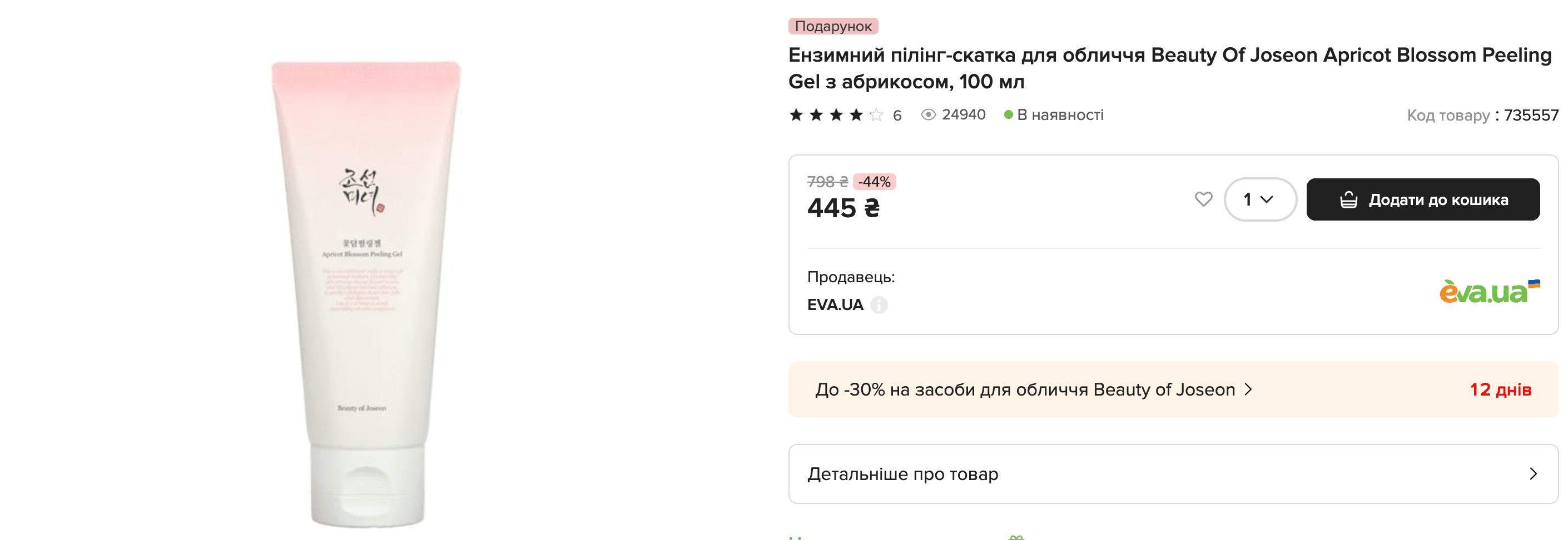Click the first rating star

(x=796, y=115)
